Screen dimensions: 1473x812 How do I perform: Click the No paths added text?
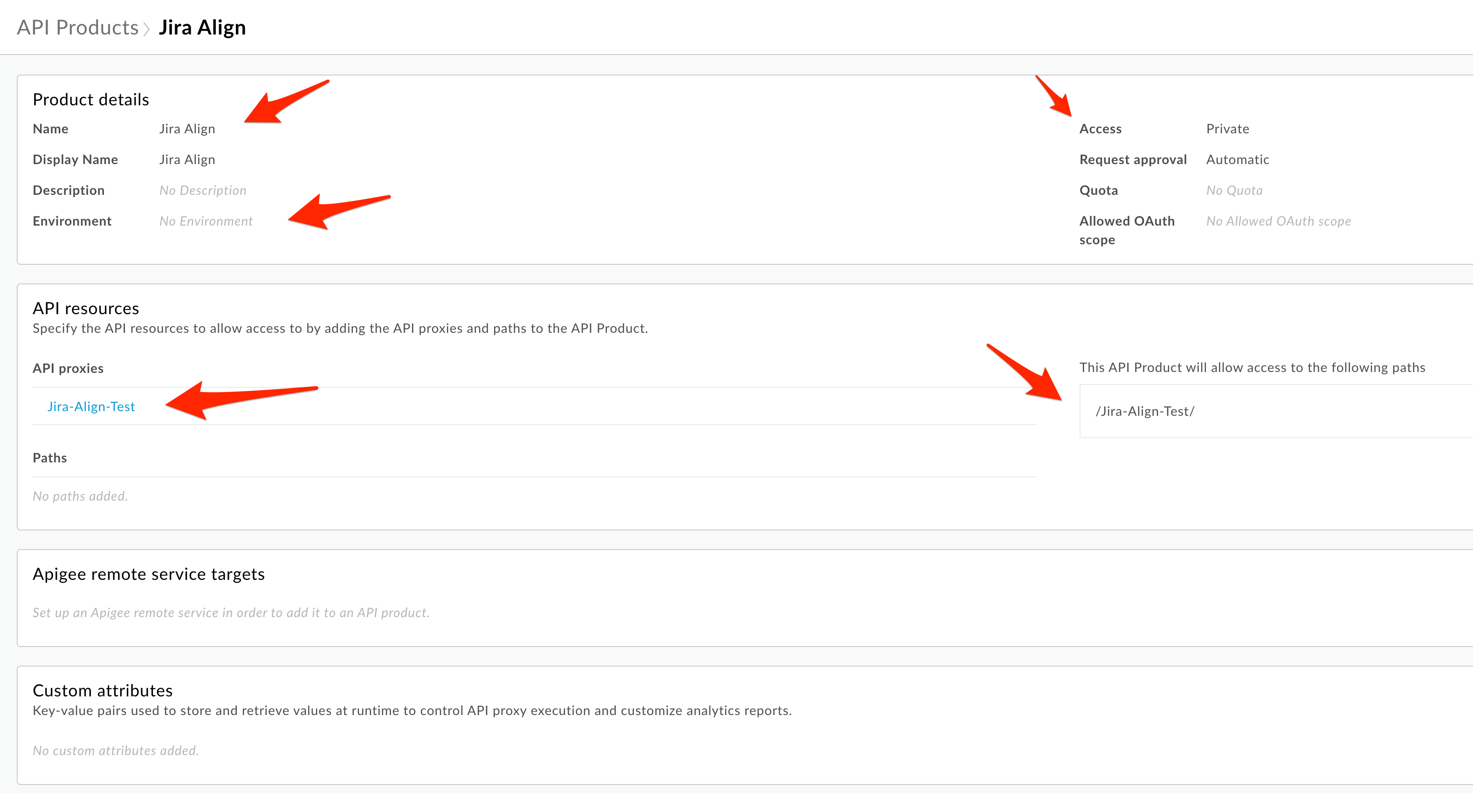coord(80,496)
